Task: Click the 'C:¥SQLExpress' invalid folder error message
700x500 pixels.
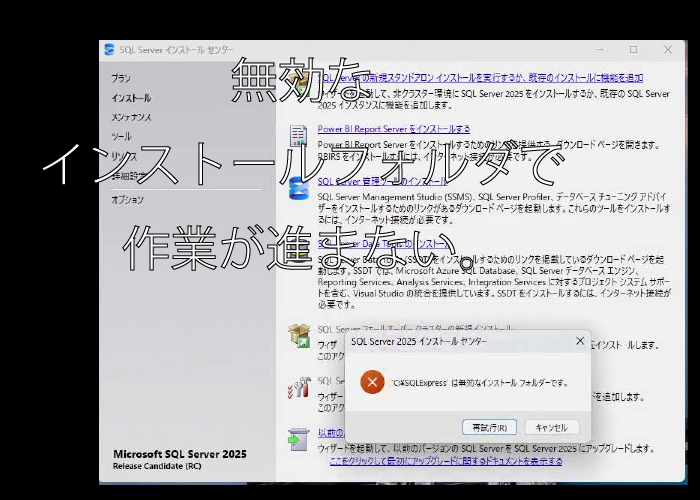Action: point(480,383)
